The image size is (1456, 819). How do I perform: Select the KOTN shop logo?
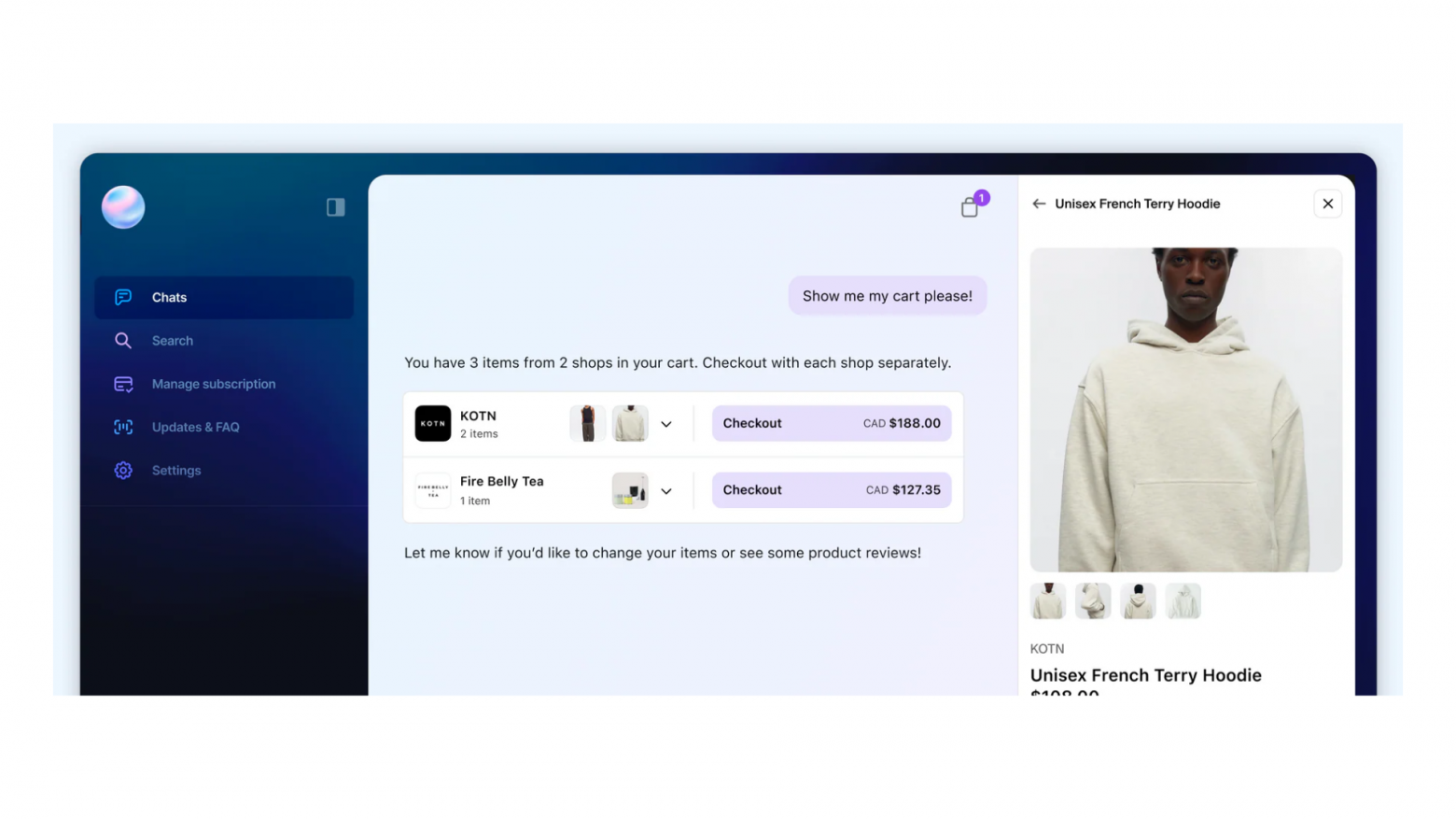[432, 423]
